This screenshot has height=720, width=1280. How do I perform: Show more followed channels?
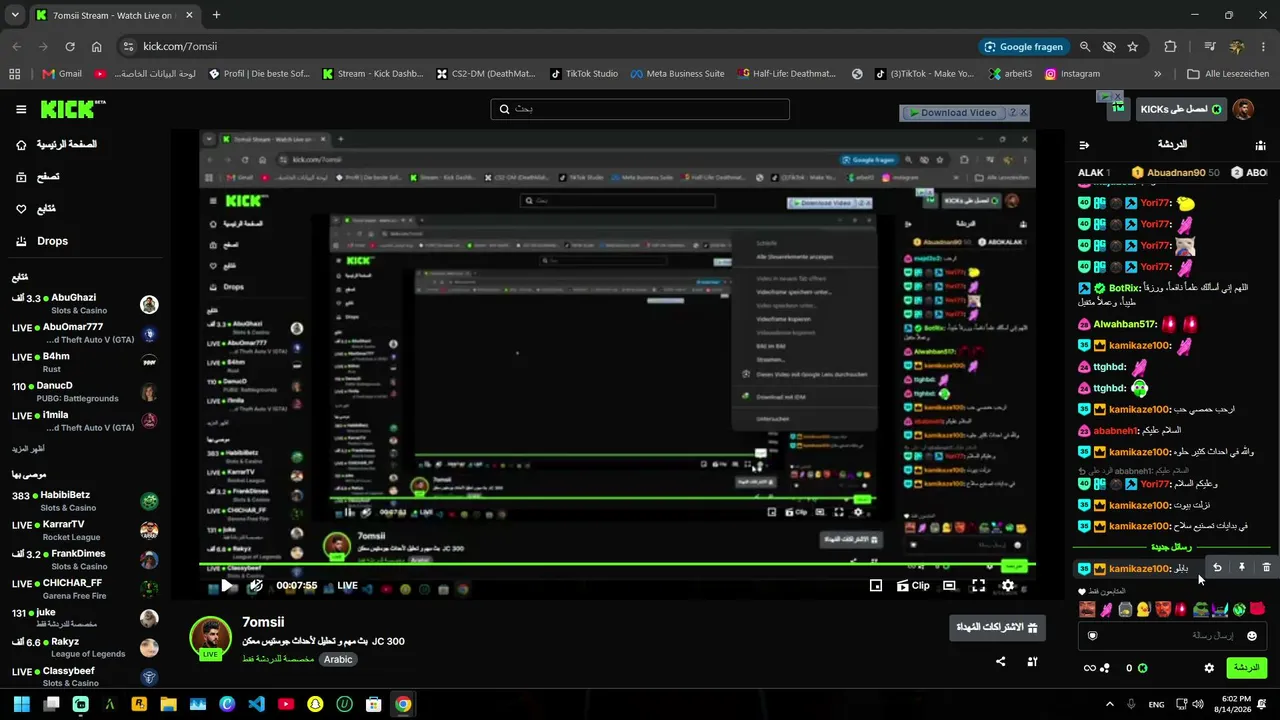click(x=26, y=449)
